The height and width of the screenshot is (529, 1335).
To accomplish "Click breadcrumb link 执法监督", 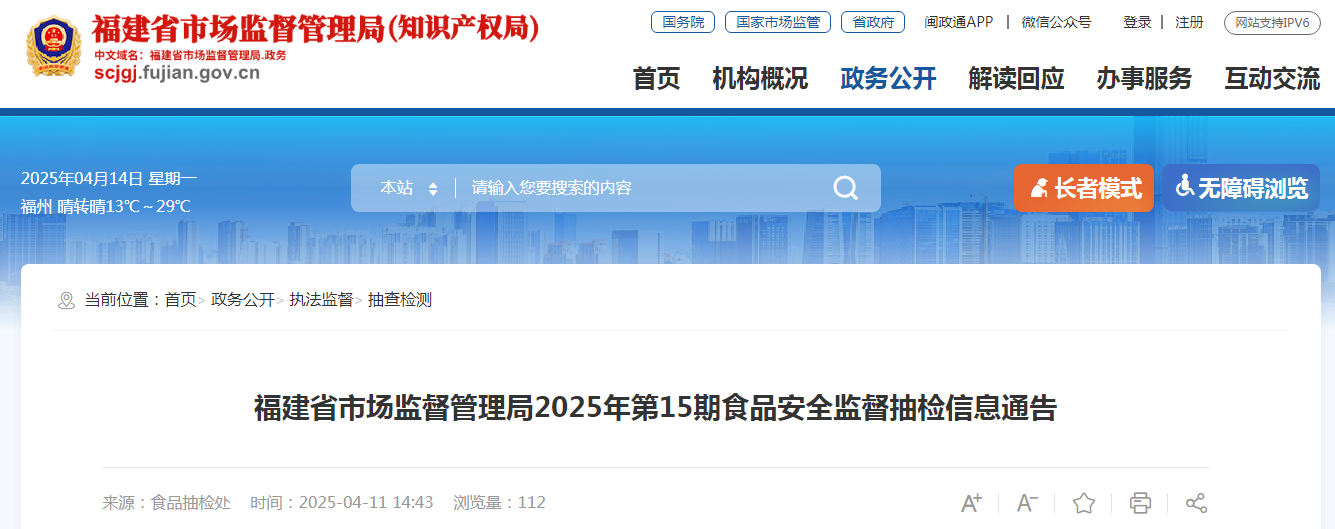I will [x=321, y=300].
